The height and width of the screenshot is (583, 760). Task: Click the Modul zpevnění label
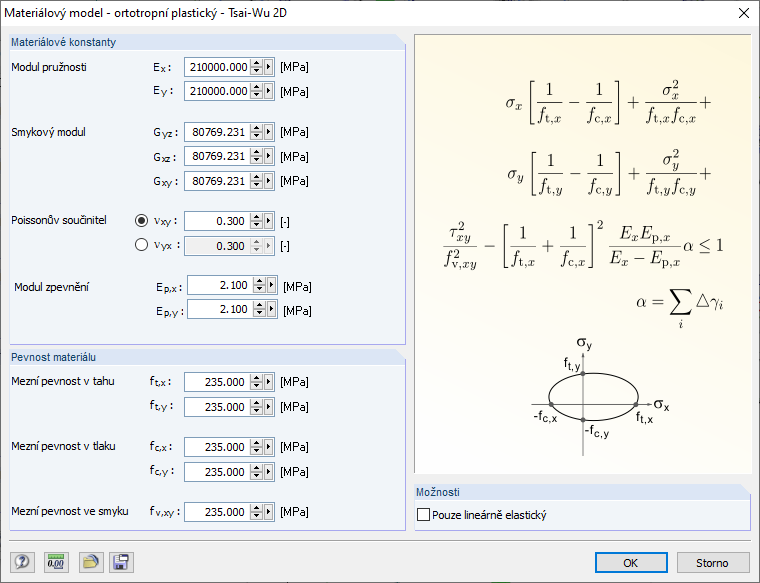(x=51, y=287)
